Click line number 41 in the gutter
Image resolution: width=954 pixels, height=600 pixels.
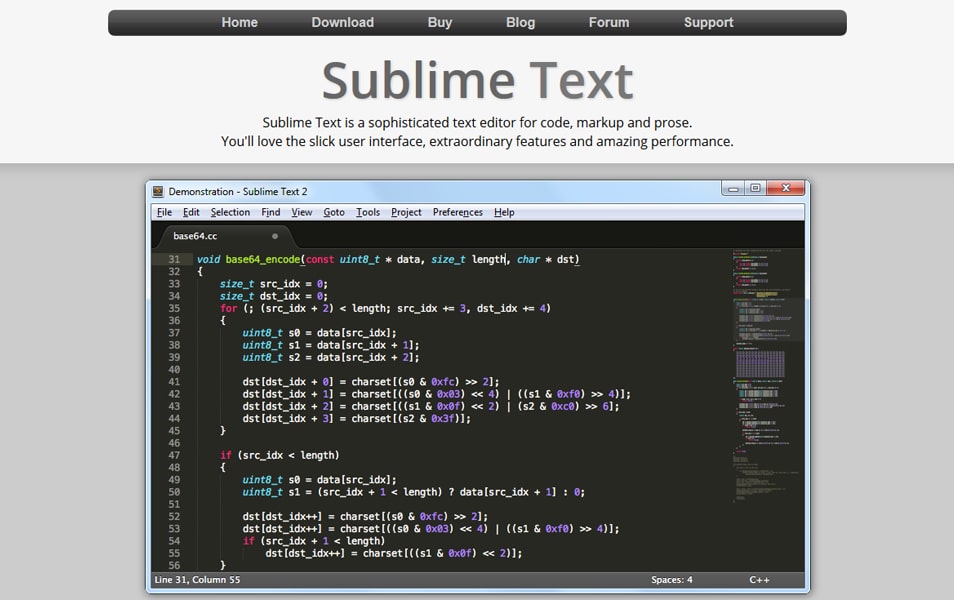[x=174, y=382]
